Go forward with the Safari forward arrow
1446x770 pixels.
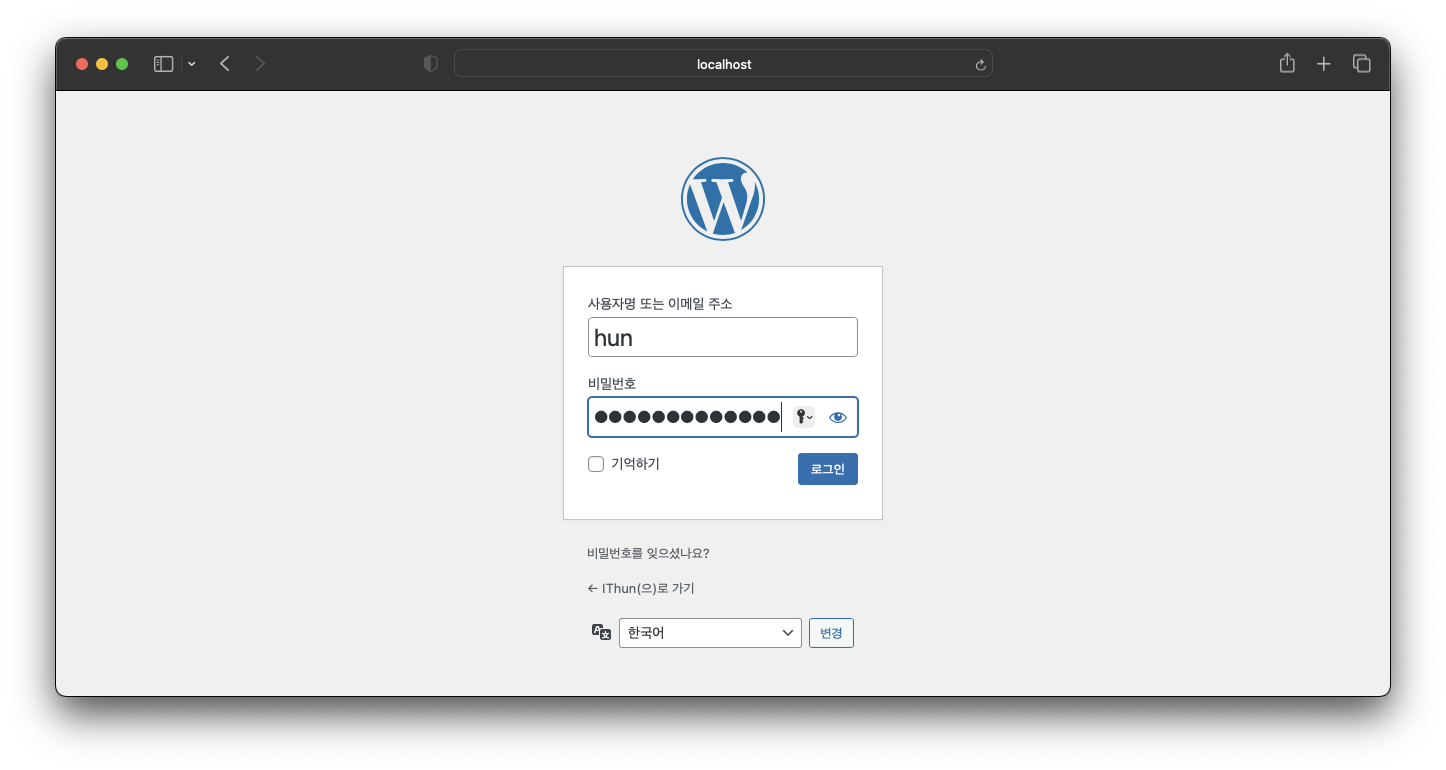click(260, 64)
